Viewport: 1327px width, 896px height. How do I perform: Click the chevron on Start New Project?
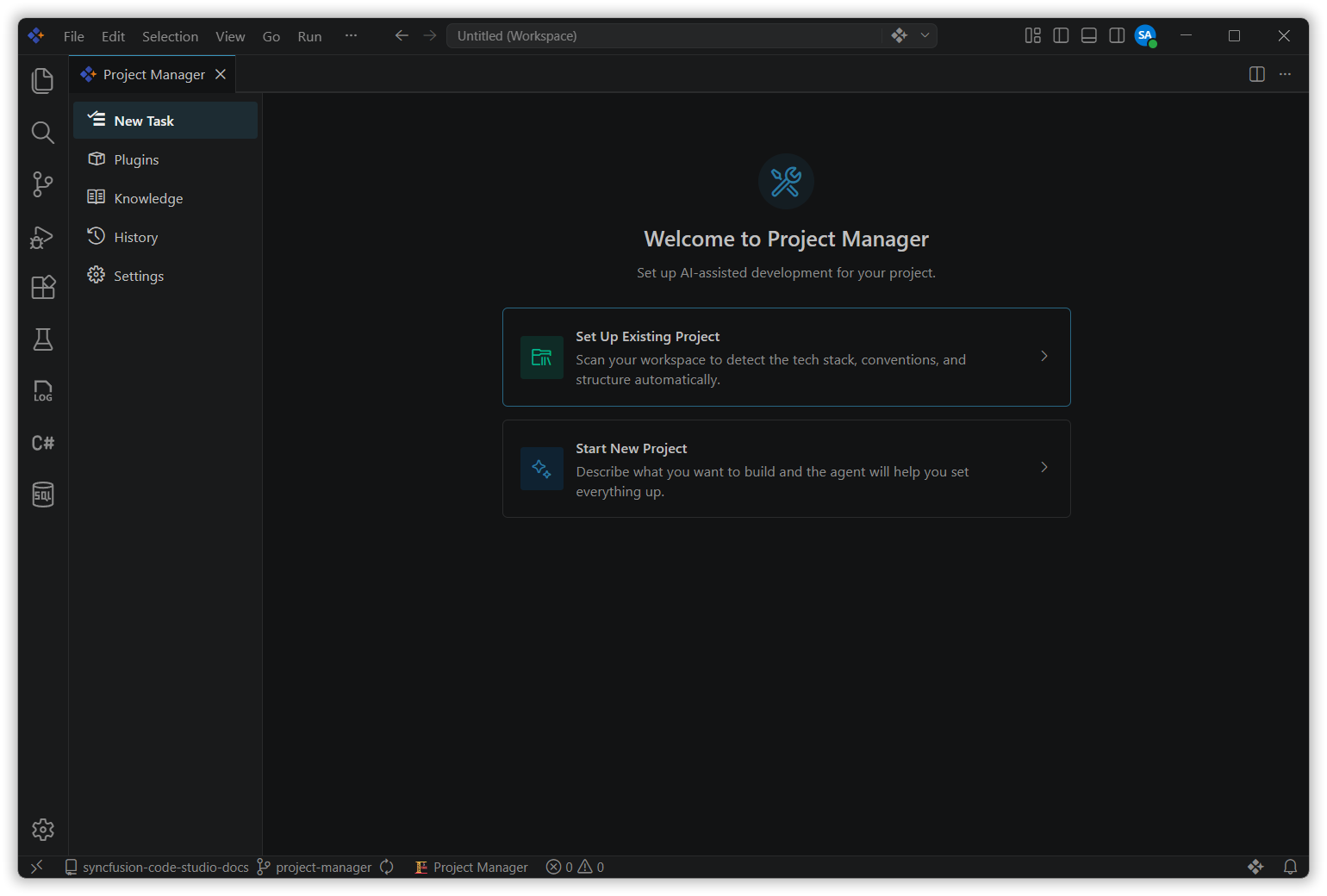[x=1044, y=468]
